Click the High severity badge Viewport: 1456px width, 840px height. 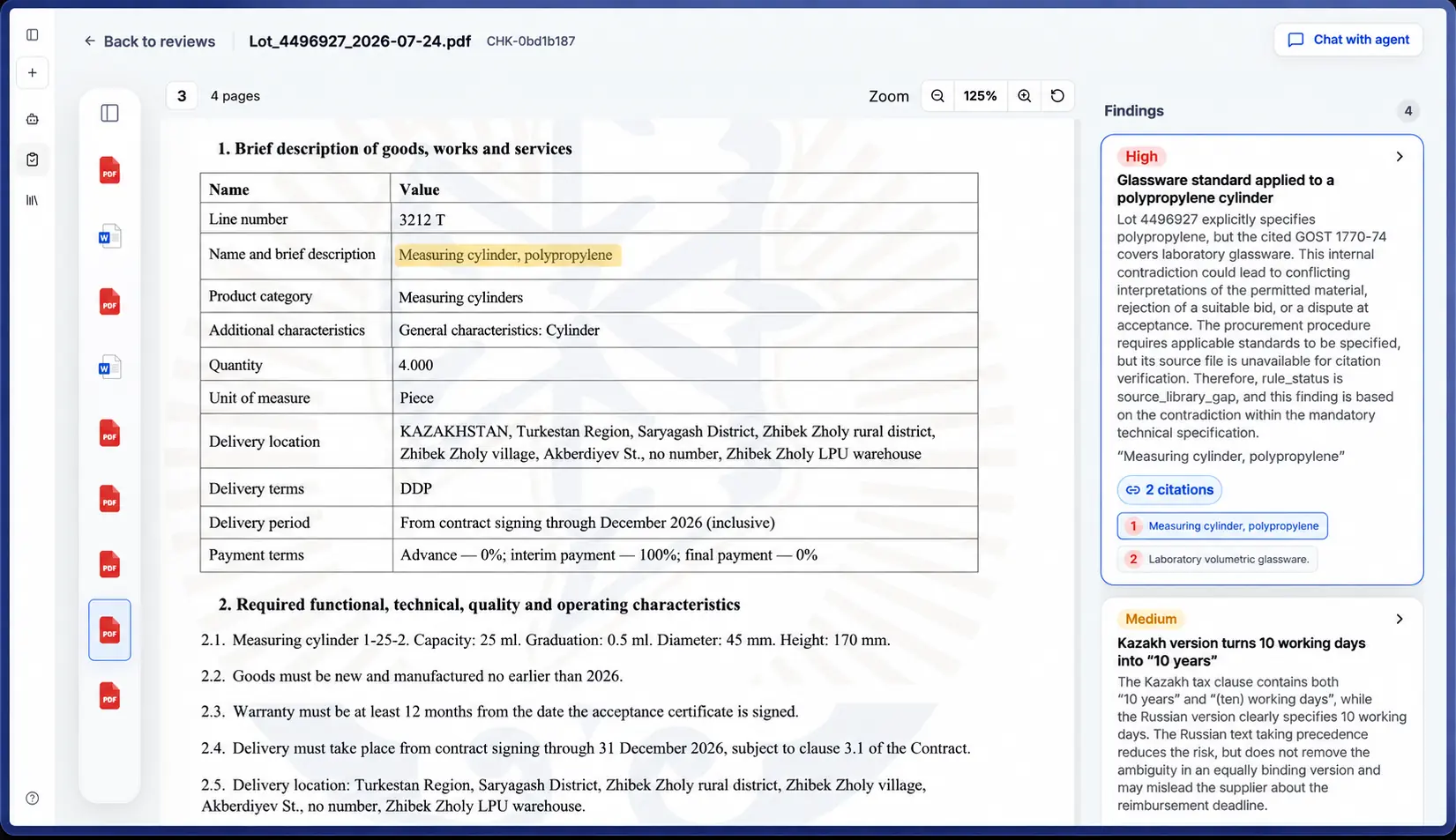pyautogui.click(x=1141, y=157)
